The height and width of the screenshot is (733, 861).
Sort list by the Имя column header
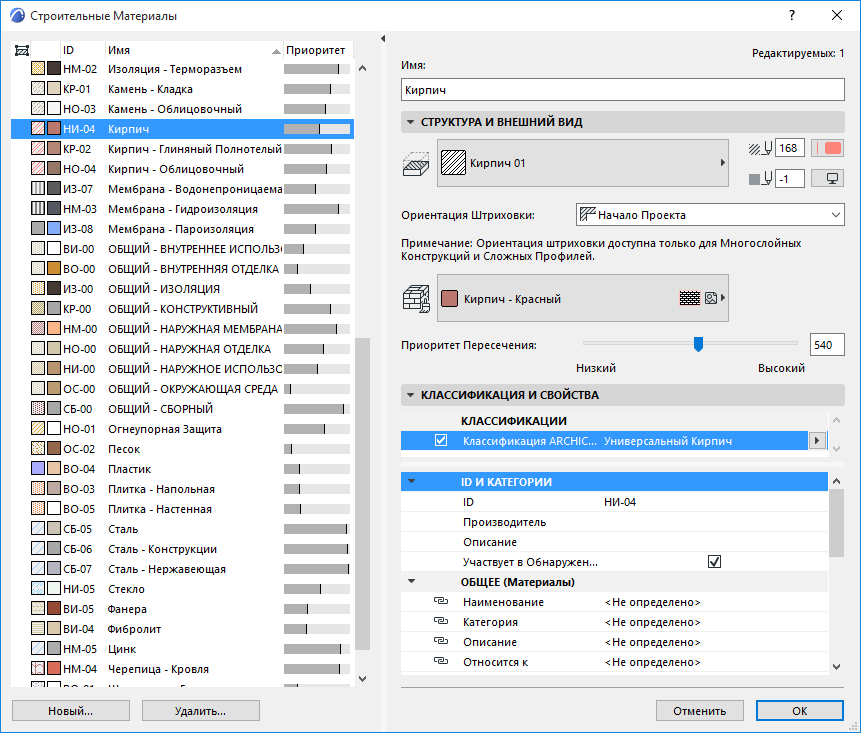(x=194, y=51)
